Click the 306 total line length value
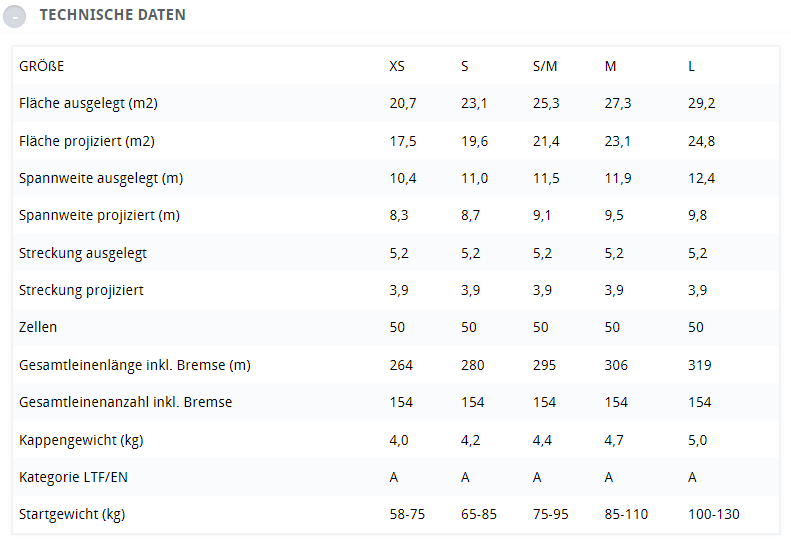 point(616,365)
